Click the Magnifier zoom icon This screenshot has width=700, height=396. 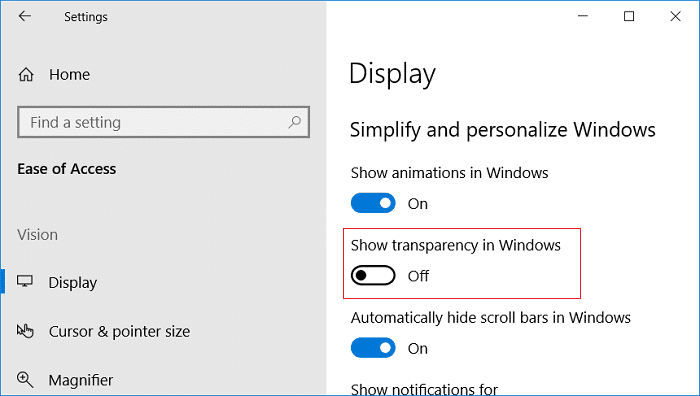pyautogui.click(x=25, y=380)
